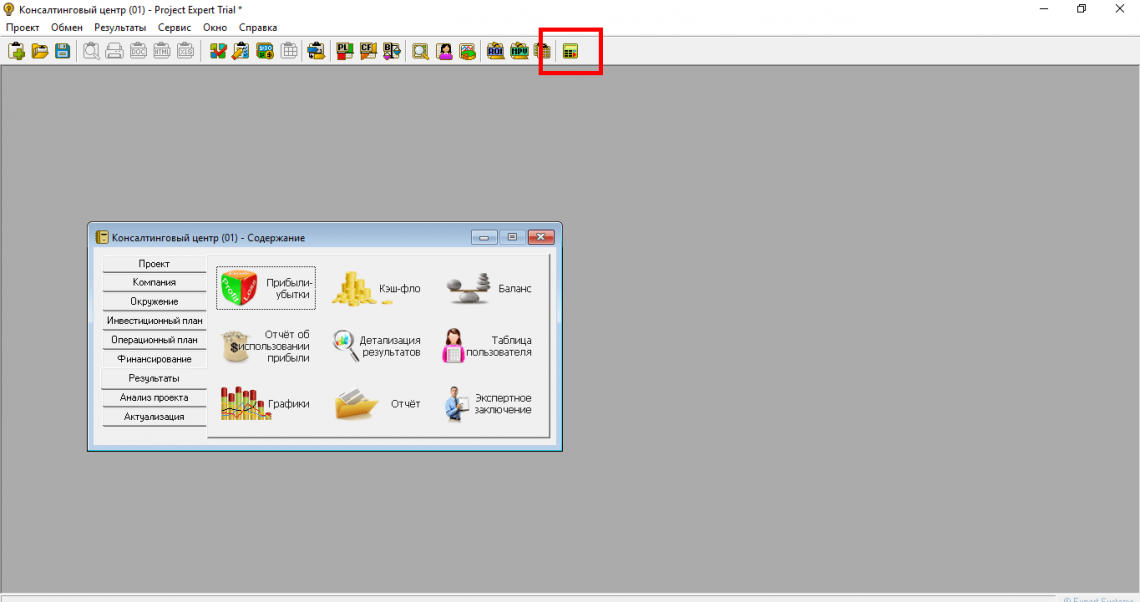1140x602 pixels.
Task: Open the Справка menu
Action: click(258, 27)
